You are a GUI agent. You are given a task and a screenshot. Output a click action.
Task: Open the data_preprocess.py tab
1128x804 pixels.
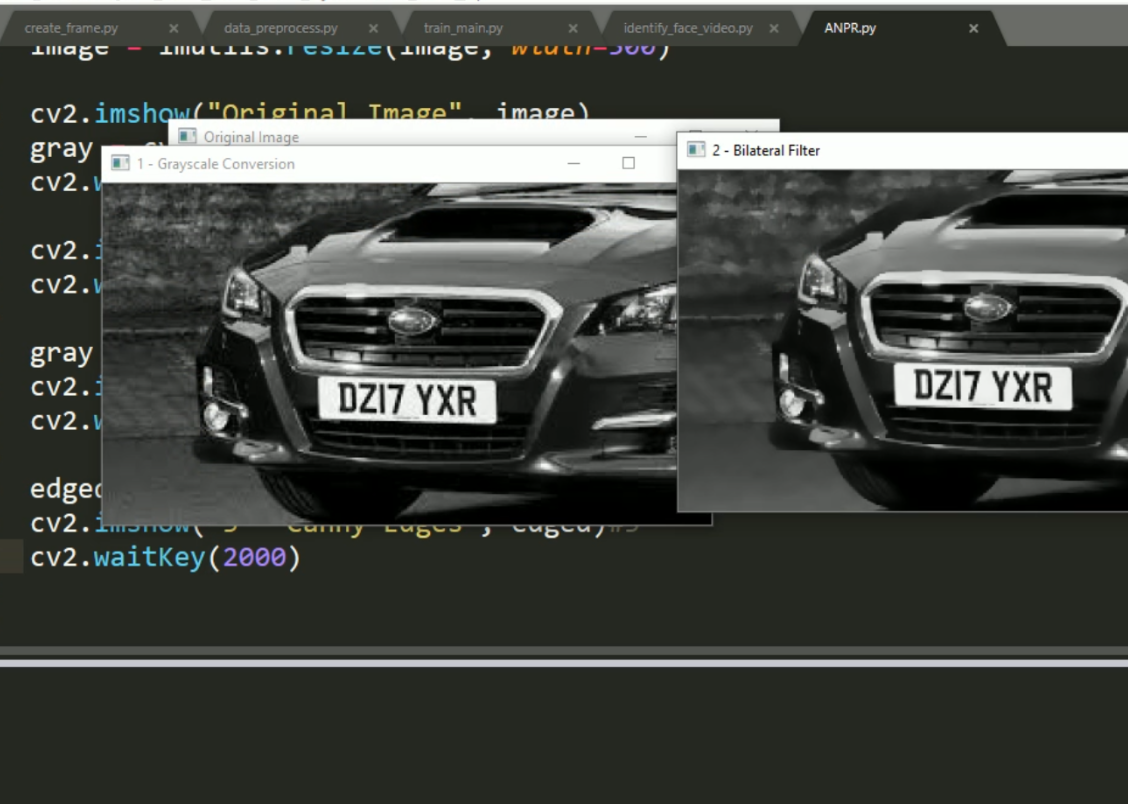280,29
